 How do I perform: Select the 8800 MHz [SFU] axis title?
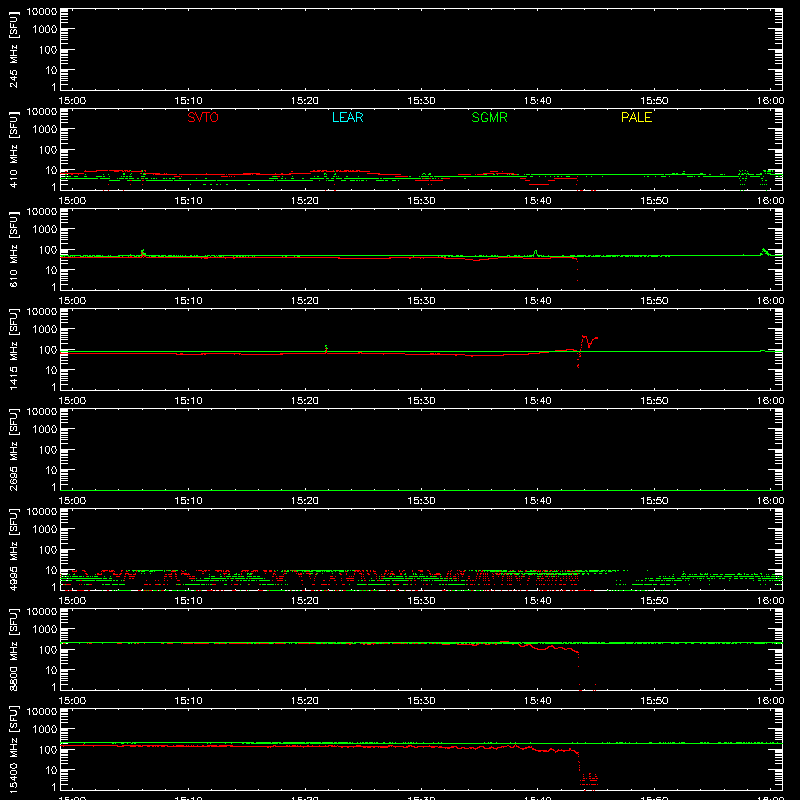click(x=14, y=649)
